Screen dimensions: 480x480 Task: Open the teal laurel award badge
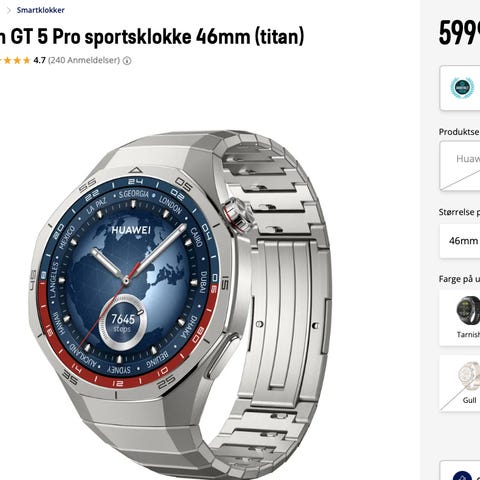coord(462,88)
